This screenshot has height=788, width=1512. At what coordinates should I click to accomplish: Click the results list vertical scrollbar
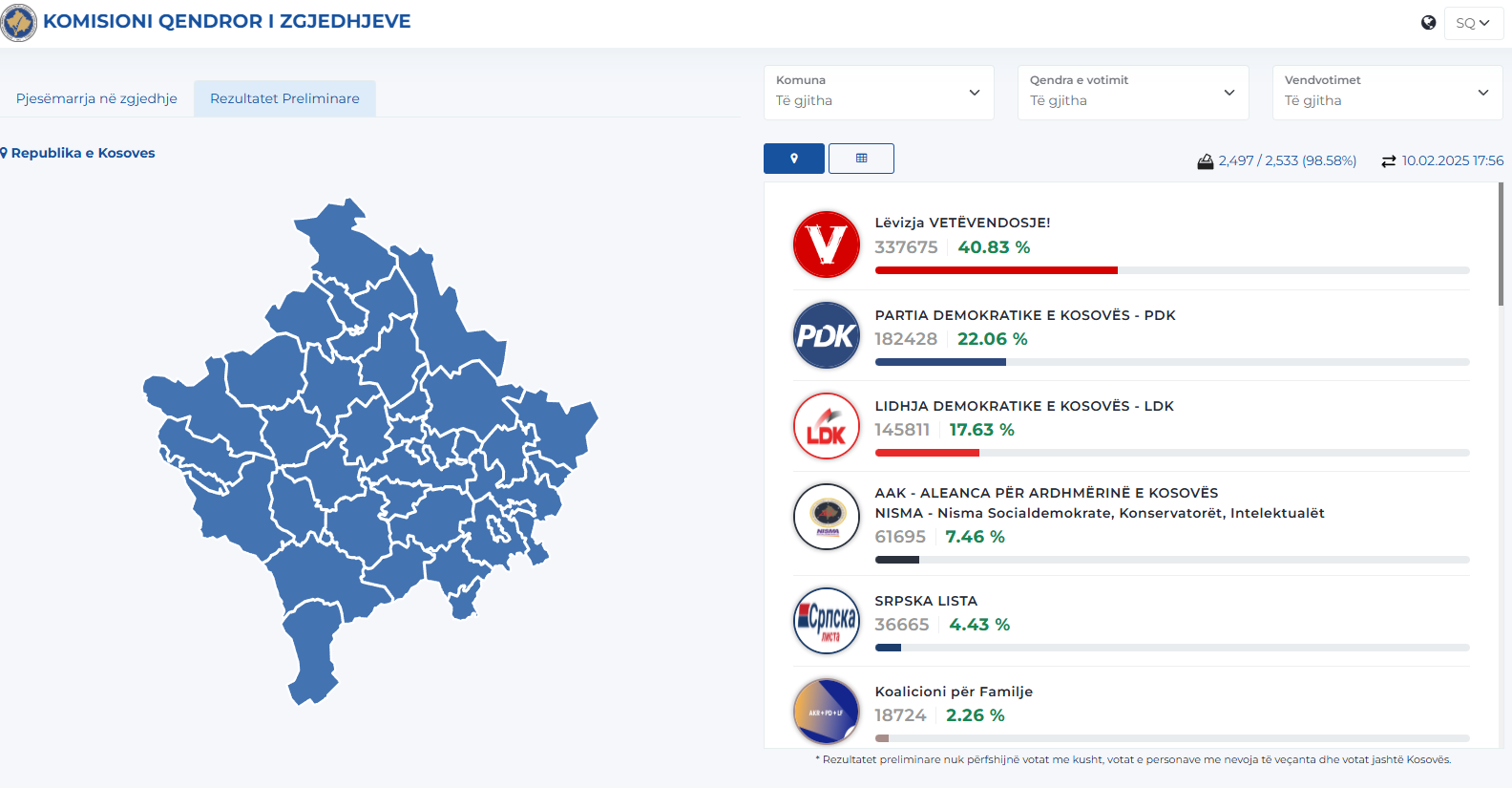pos(1501,245)
